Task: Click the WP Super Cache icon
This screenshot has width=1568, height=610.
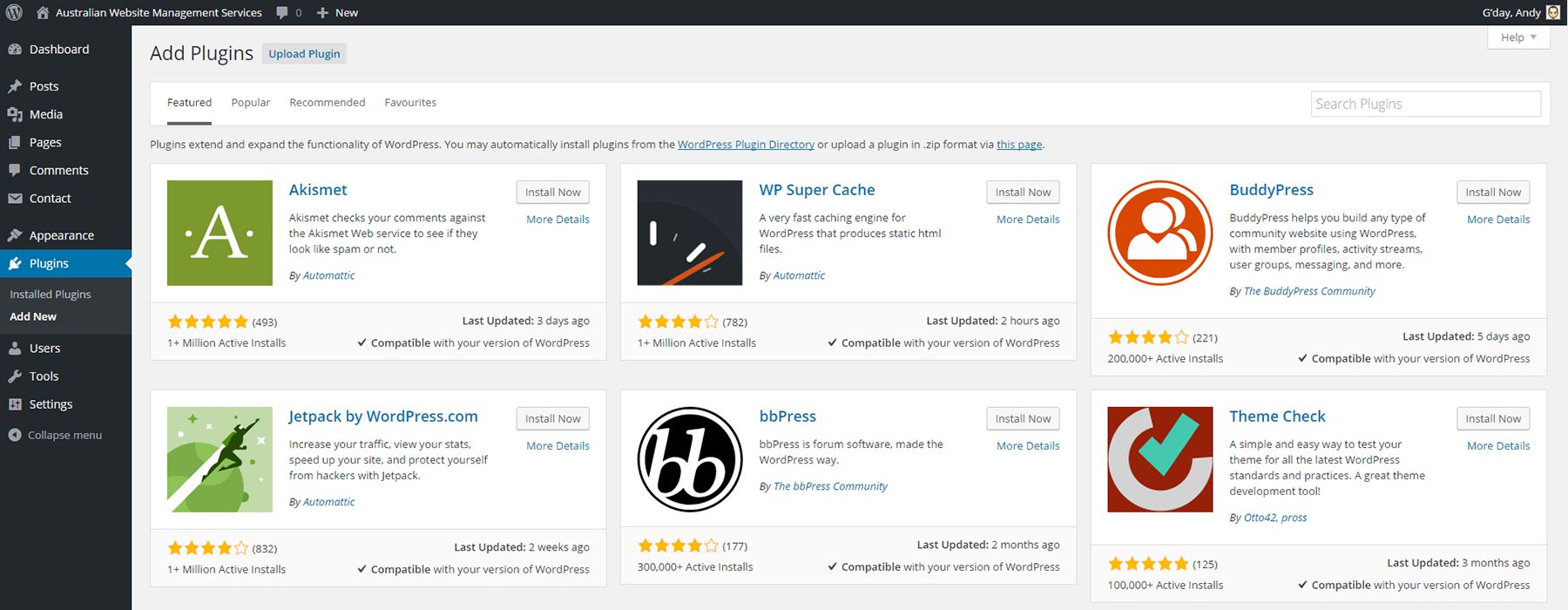Action: coord(689,233)
